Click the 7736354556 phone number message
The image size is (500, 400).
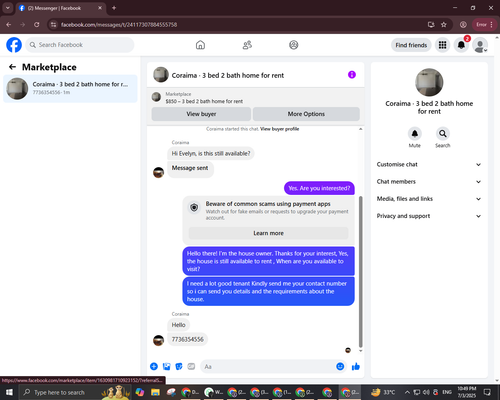[x=187, y=339]
